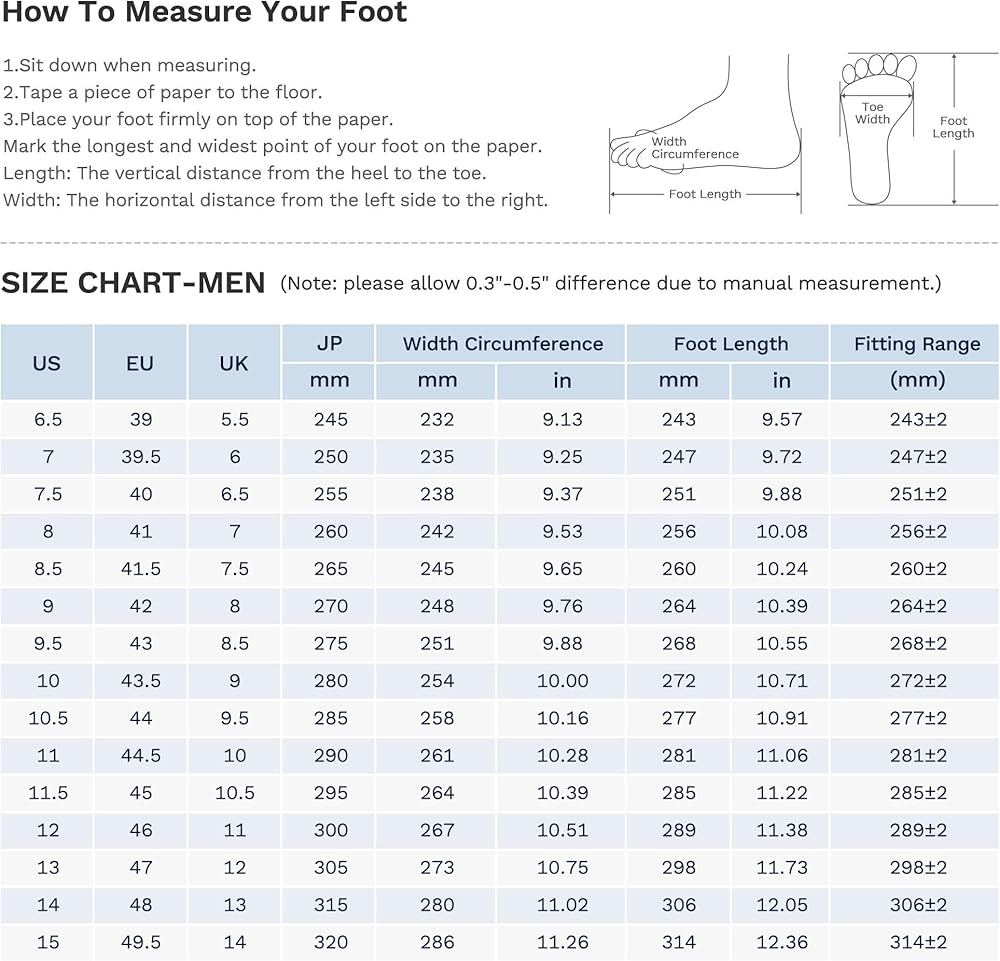Choose the US size 6.5 cell
The image size is (1000, 961).
click(47, 419)
